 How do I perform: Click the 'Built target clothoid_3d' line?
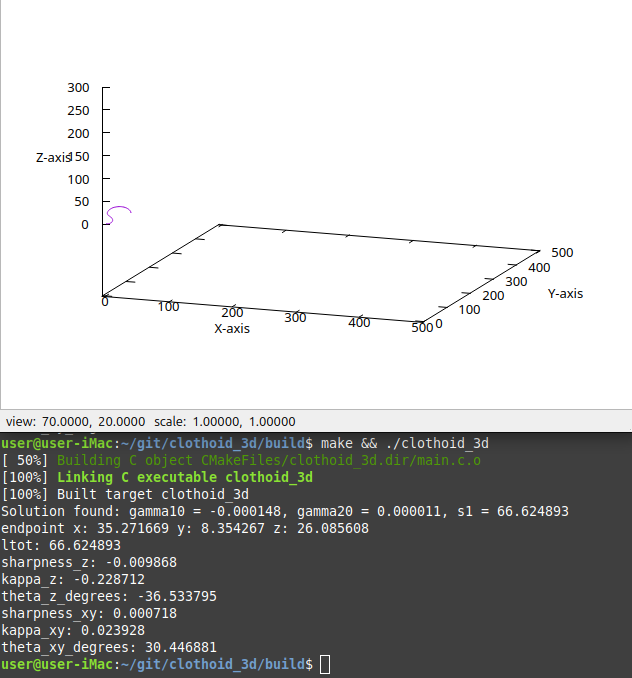coord(125,494)
